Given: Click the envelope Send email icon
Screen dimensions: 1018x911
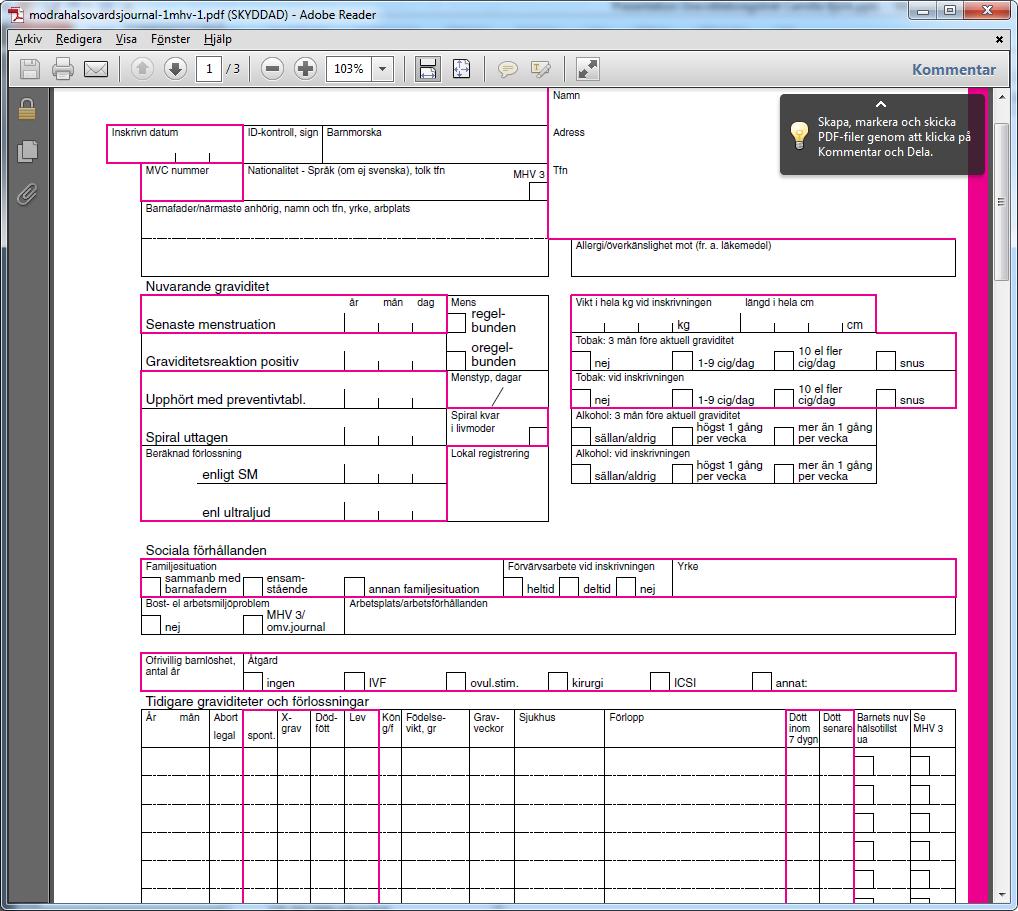Looking at the screenshot, I should tap(96, 69).
